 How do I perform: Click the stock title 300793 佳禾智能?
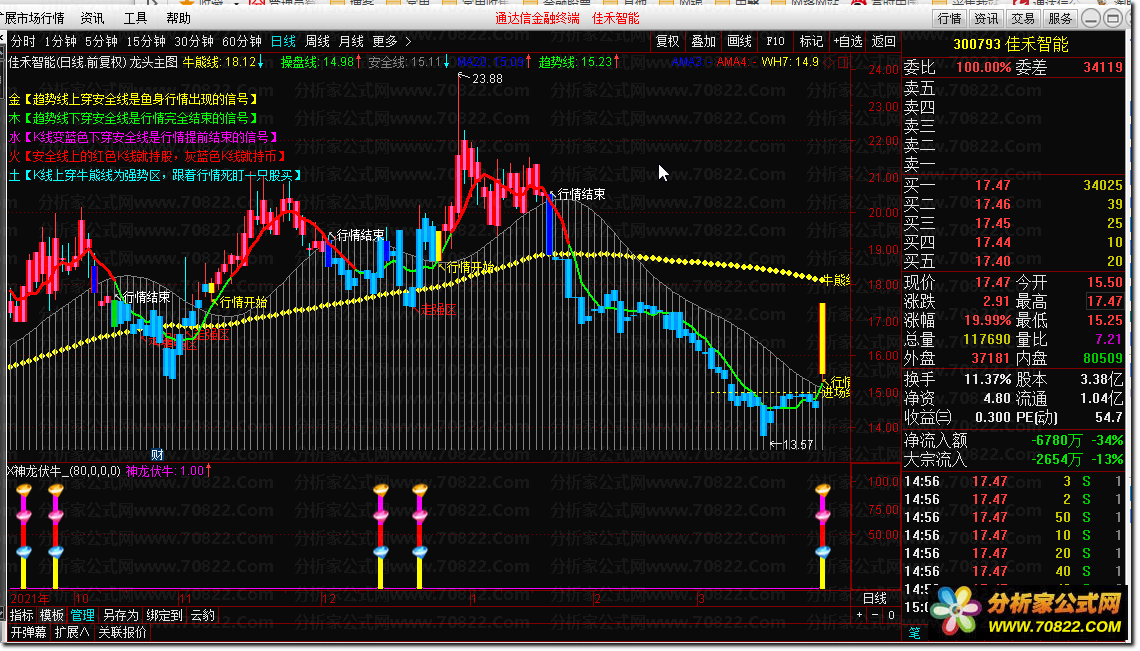click(1011, 44)
